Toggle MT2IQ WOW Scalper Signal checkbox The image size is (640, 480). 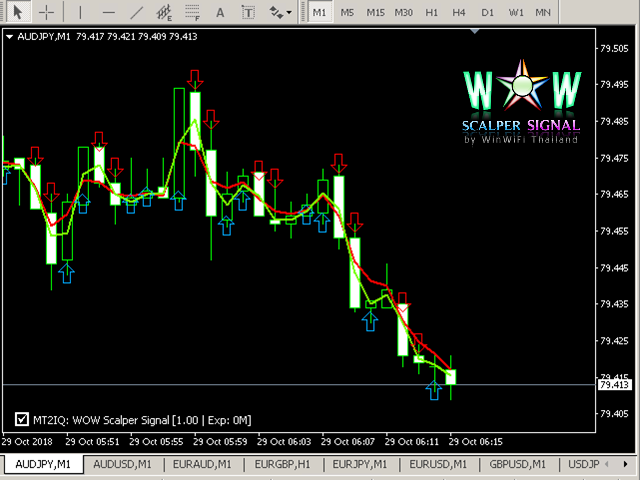click(x=22, y=419)
